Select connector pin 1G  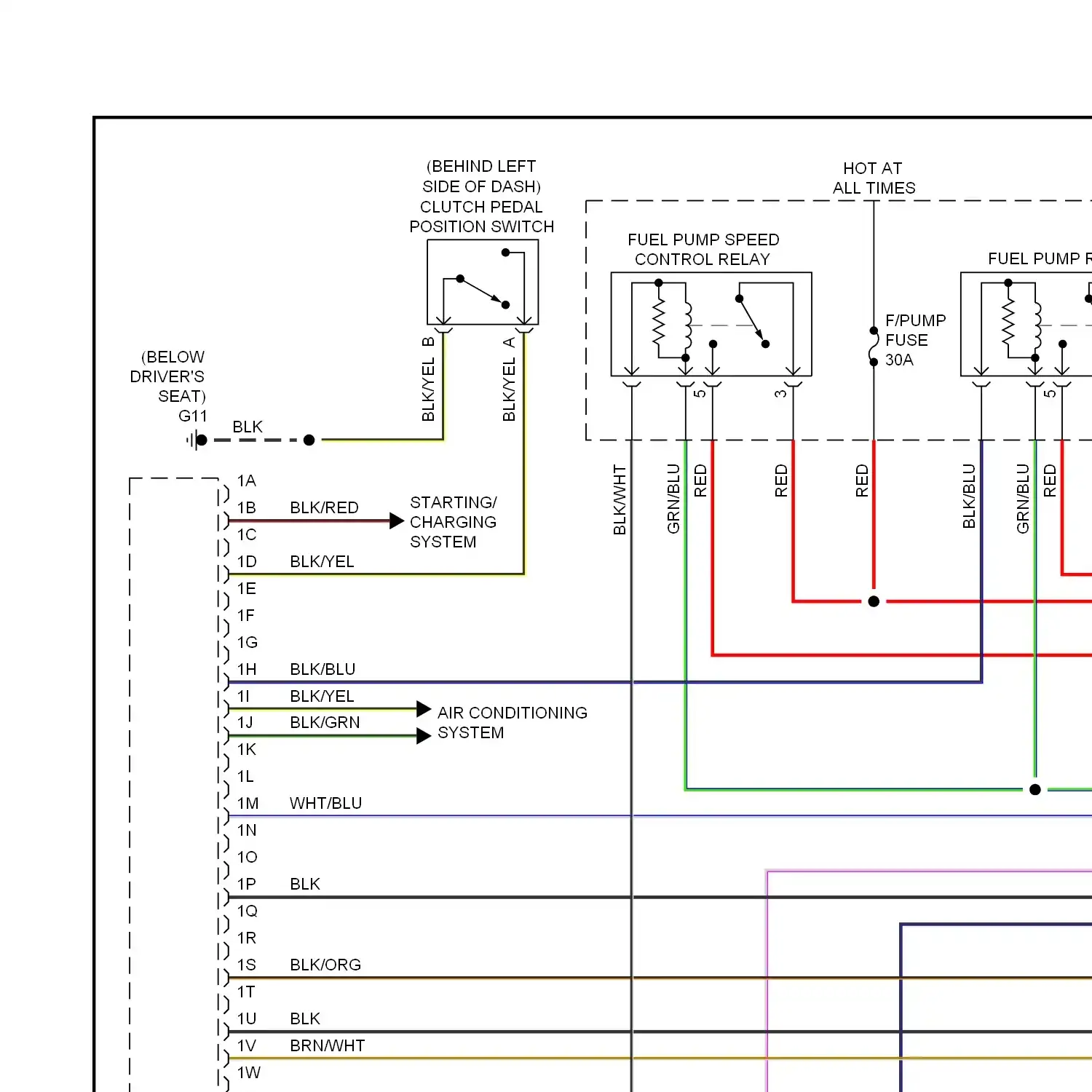click(248, 642)
